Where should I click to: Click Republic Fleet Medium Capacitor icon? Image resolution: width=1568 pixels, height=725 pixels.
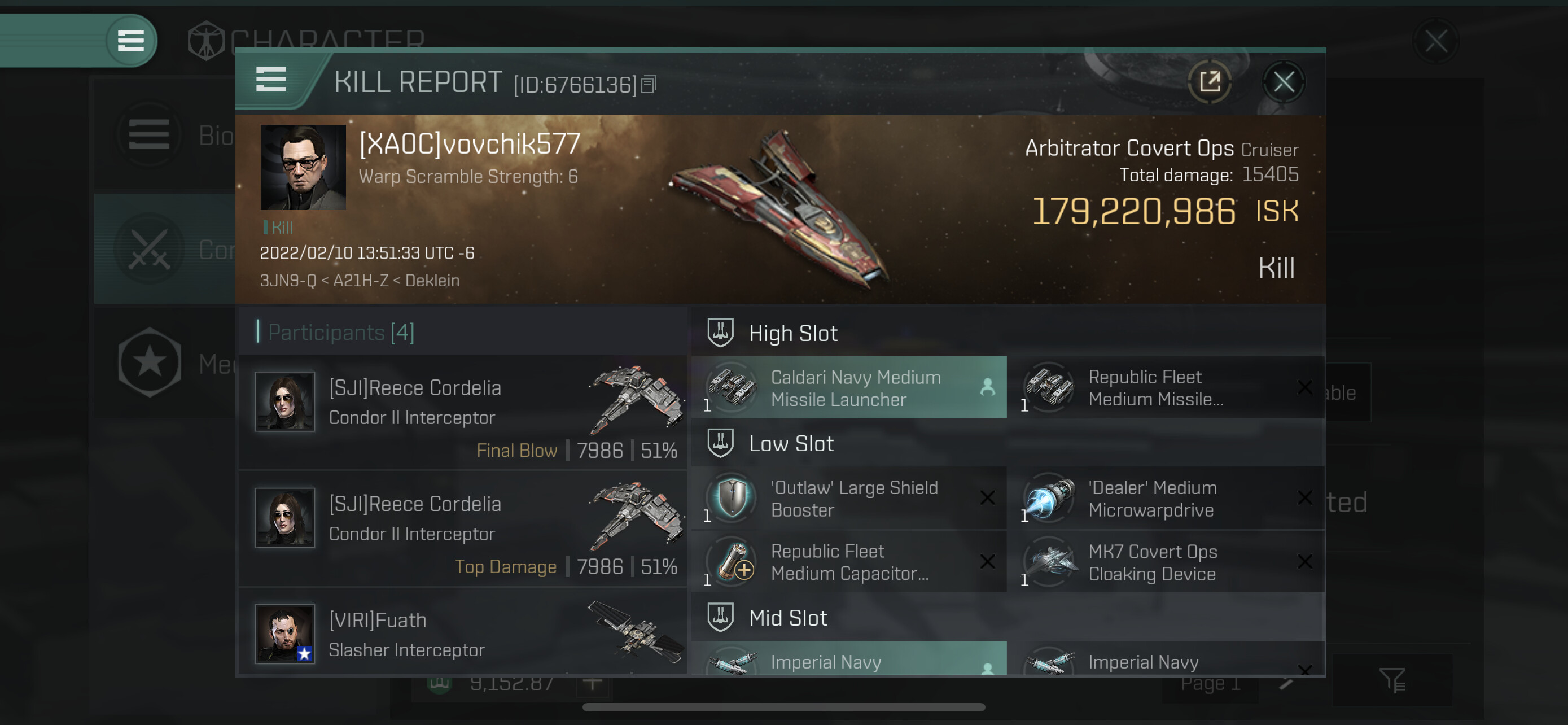click(x=733, y=562)
